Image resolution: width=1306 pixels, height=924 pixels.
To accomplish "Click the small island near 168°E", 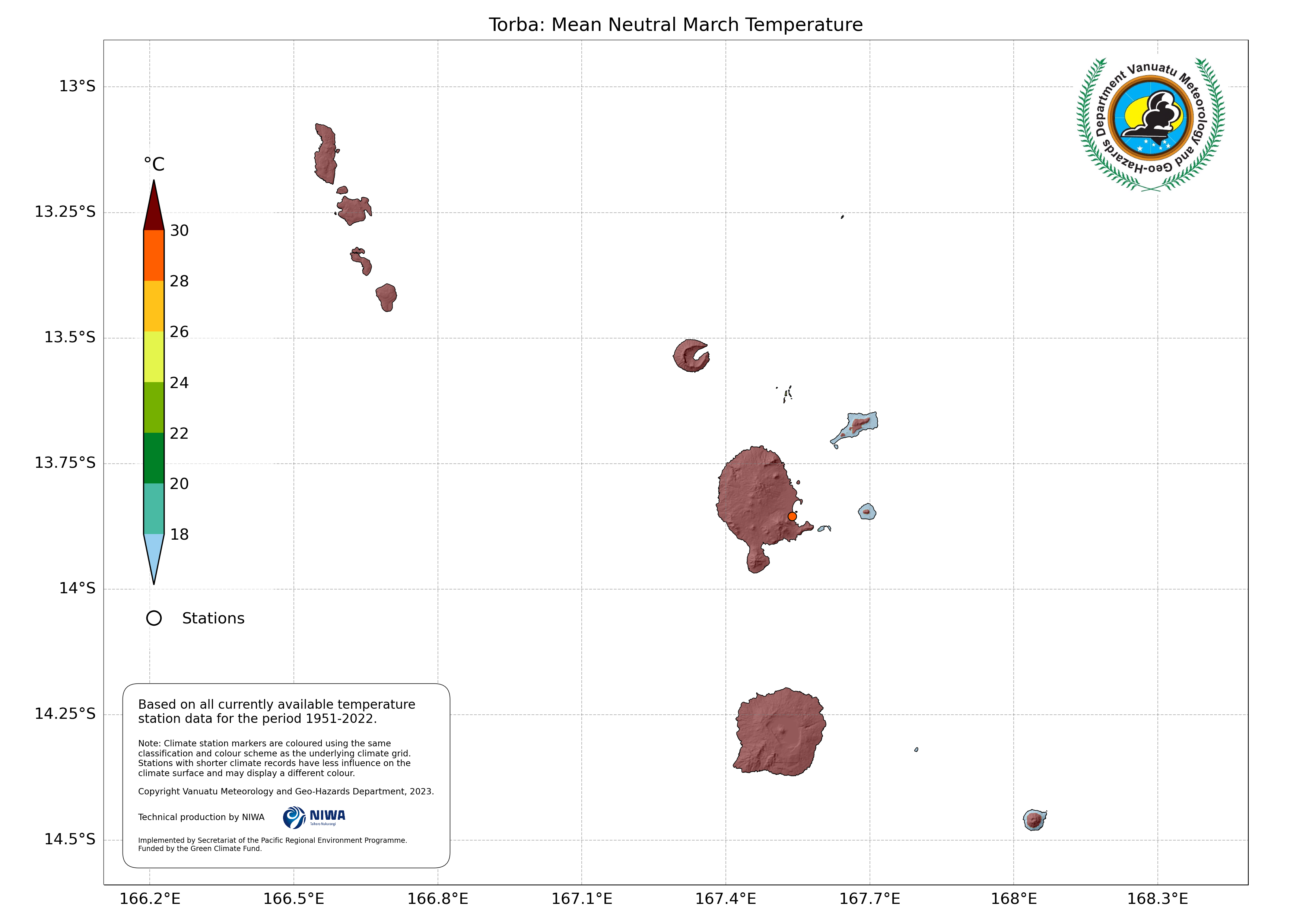I will pos(1034,820).
